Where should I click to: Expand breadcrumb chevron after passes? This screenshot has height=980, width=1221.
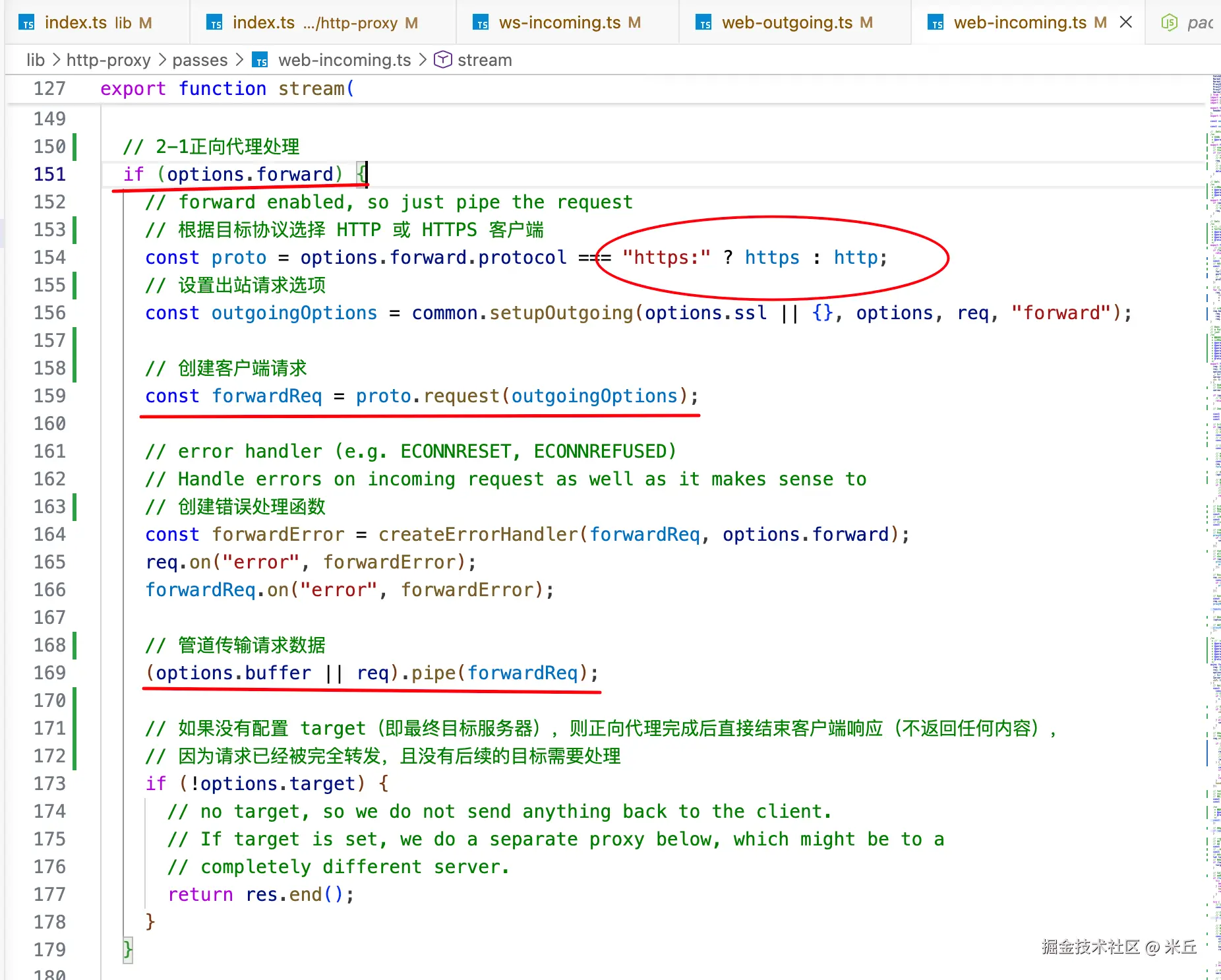tap(239, 60)
